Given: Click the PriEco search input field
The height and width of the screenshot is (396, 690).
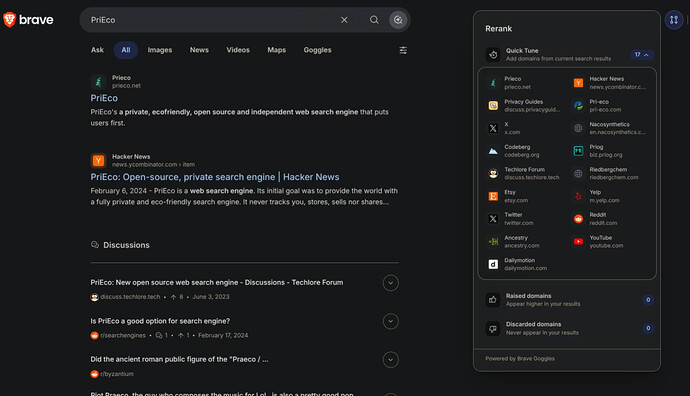Looking at the screenshot, I should (211, 20).
